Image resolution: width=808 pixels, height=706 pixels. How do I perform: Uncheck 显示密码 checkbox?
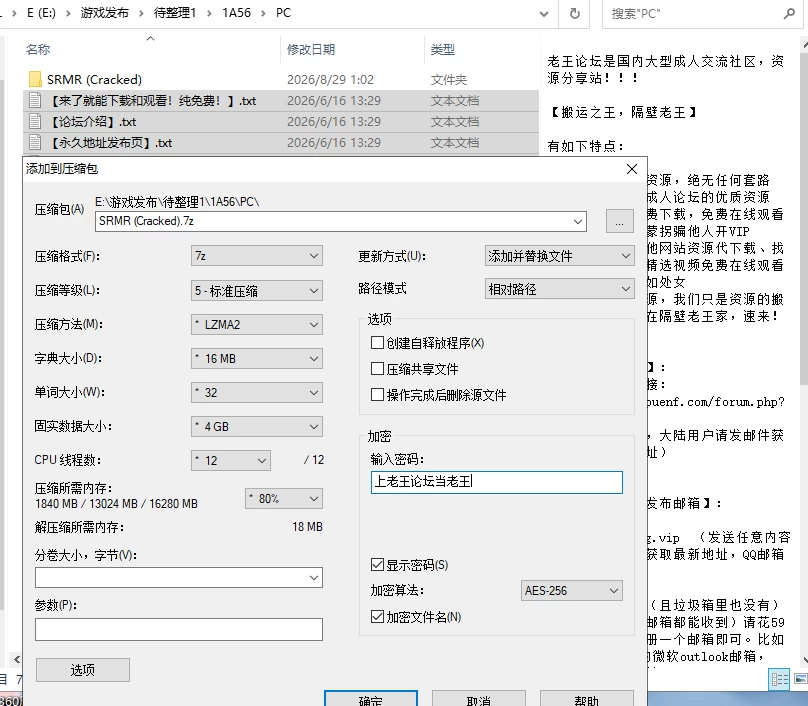tap(377, 565)
